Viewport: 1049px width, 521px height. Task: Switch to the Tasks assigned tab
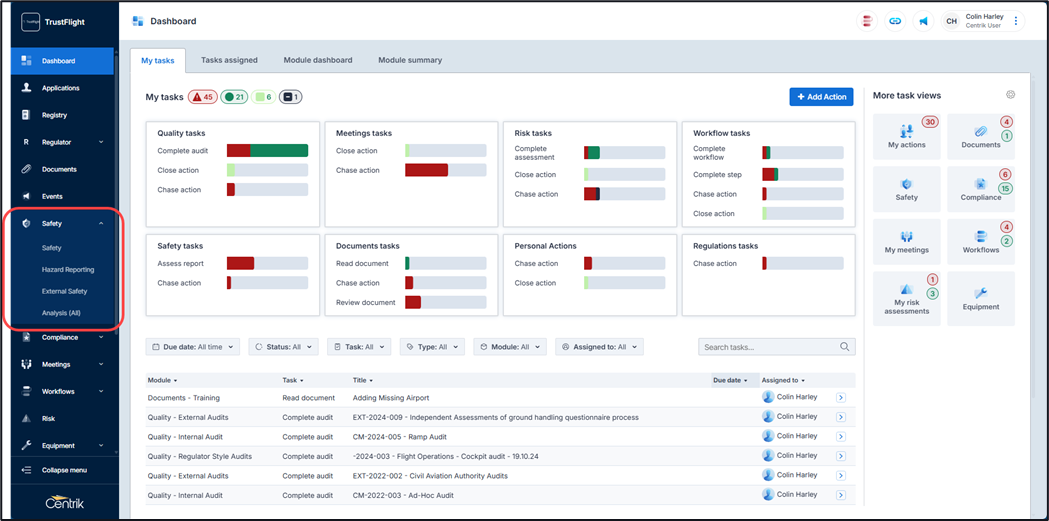pyautogui.click(x=229, y=60)
